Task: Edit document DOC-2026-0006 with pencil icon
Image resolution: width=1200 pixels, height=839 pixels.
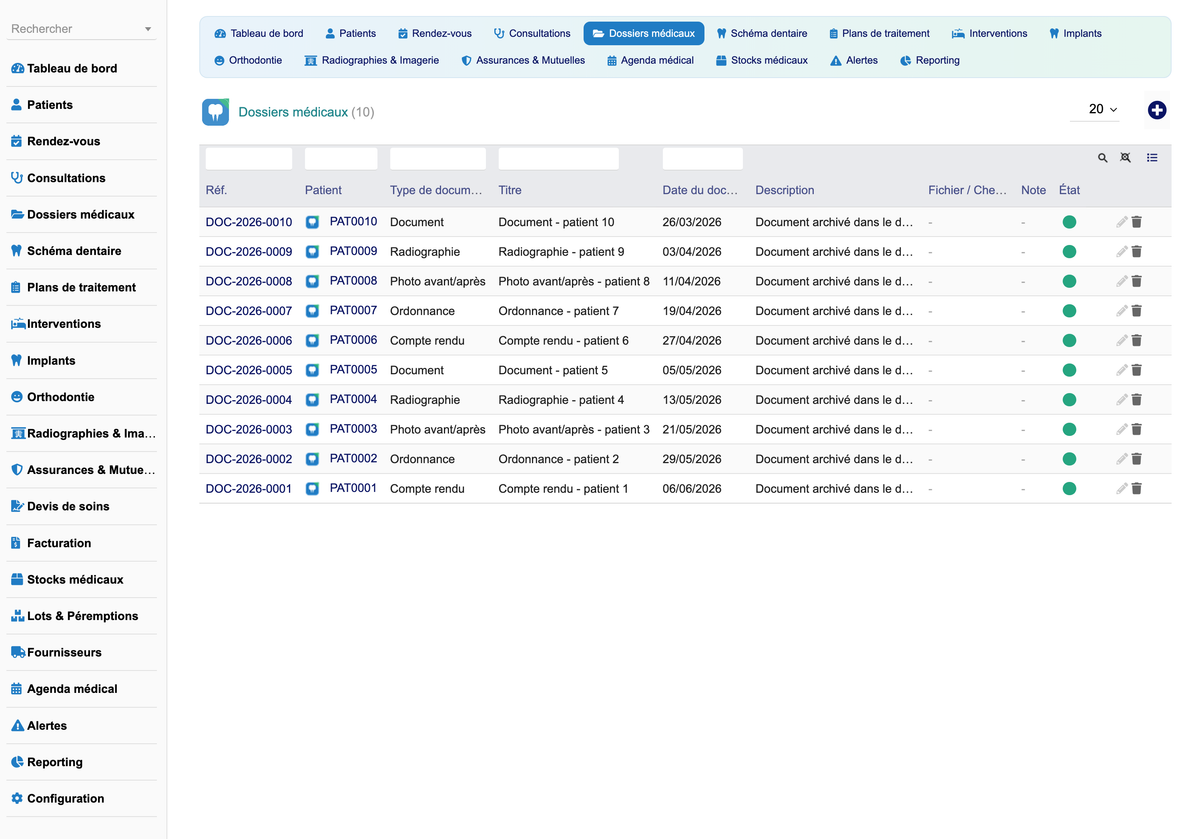Action: point(1122,341)
